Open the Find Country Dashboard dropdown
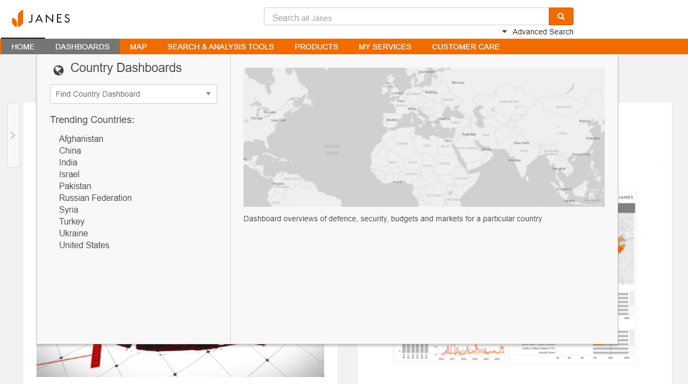Image resolution: width=688 pixels, height=384 pixels. (x=133, y=94)
